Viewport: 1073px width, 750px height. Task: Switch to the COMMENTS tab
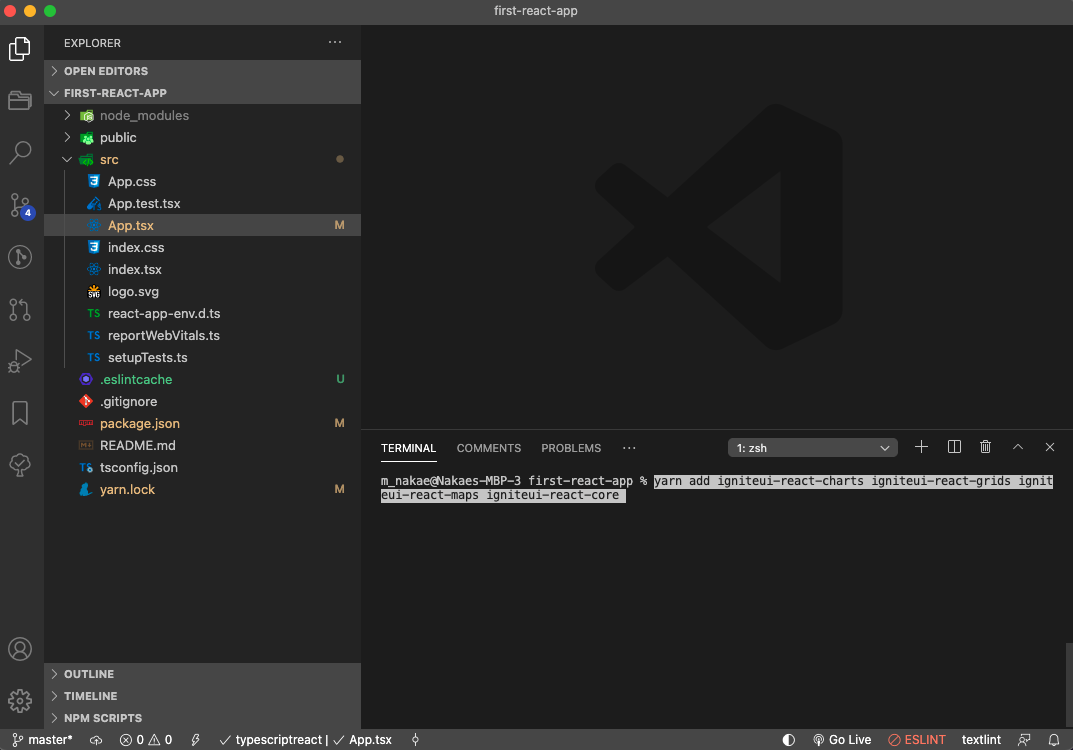point(489,447)
